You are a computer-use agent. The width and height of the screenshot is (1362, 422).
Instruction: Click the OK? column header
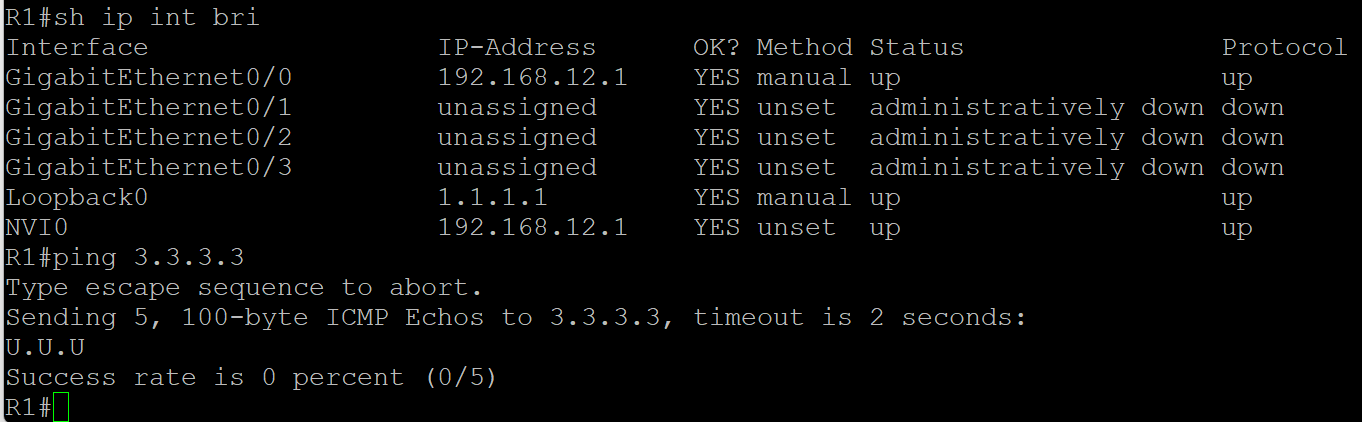click(x=716, y=48)
